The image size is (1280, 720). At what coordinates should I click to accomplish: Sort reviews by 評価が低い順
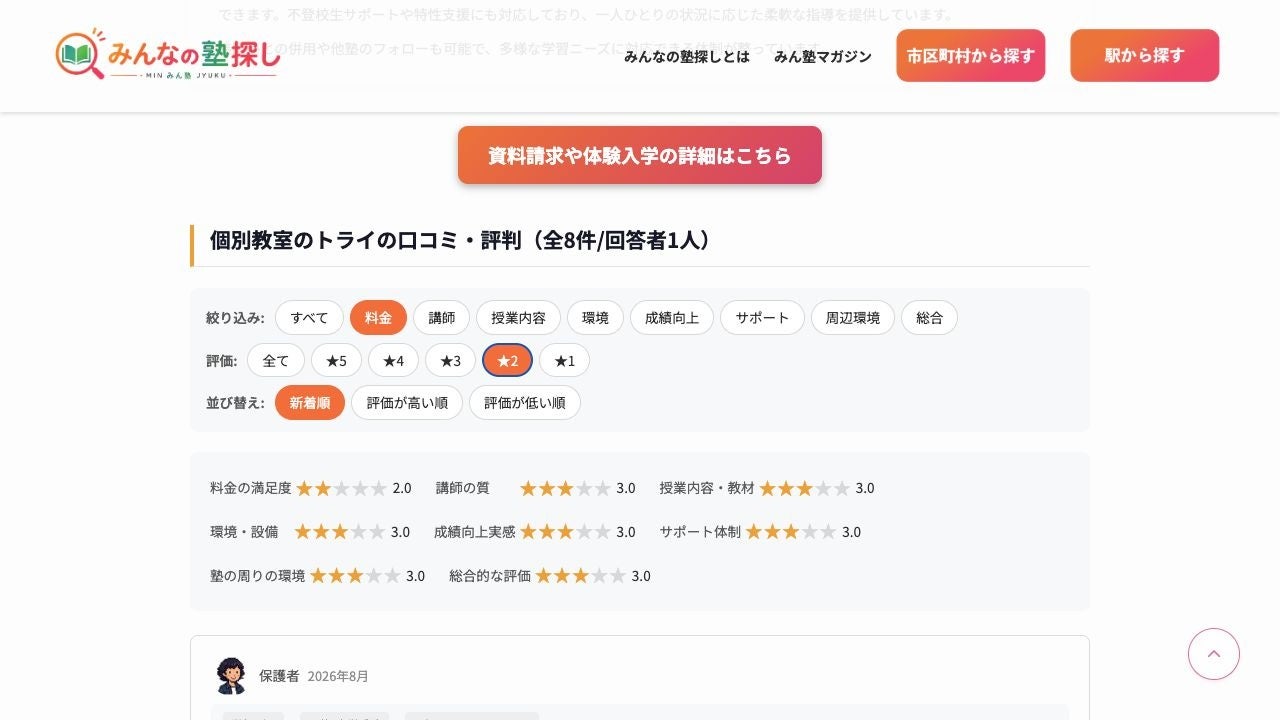coord(525,403)
